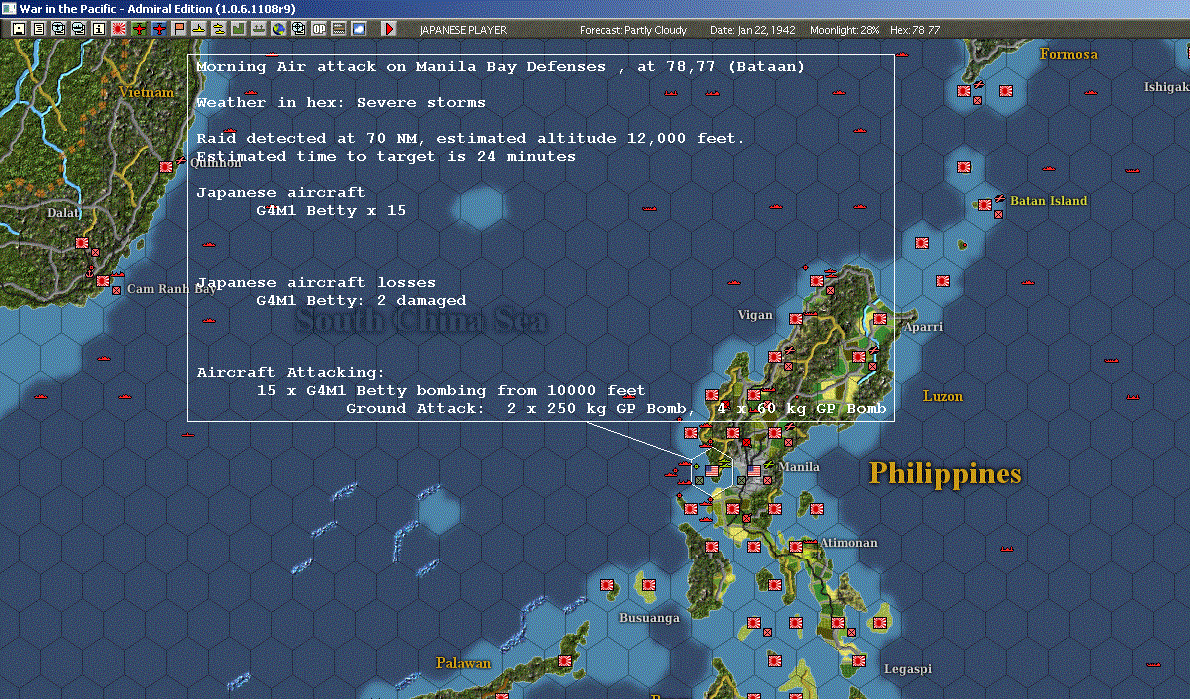1190x699 pixels.
Task: Click '15 x G4M1 Betty bombing from 10000 feet'
Action: click(451, 391)
